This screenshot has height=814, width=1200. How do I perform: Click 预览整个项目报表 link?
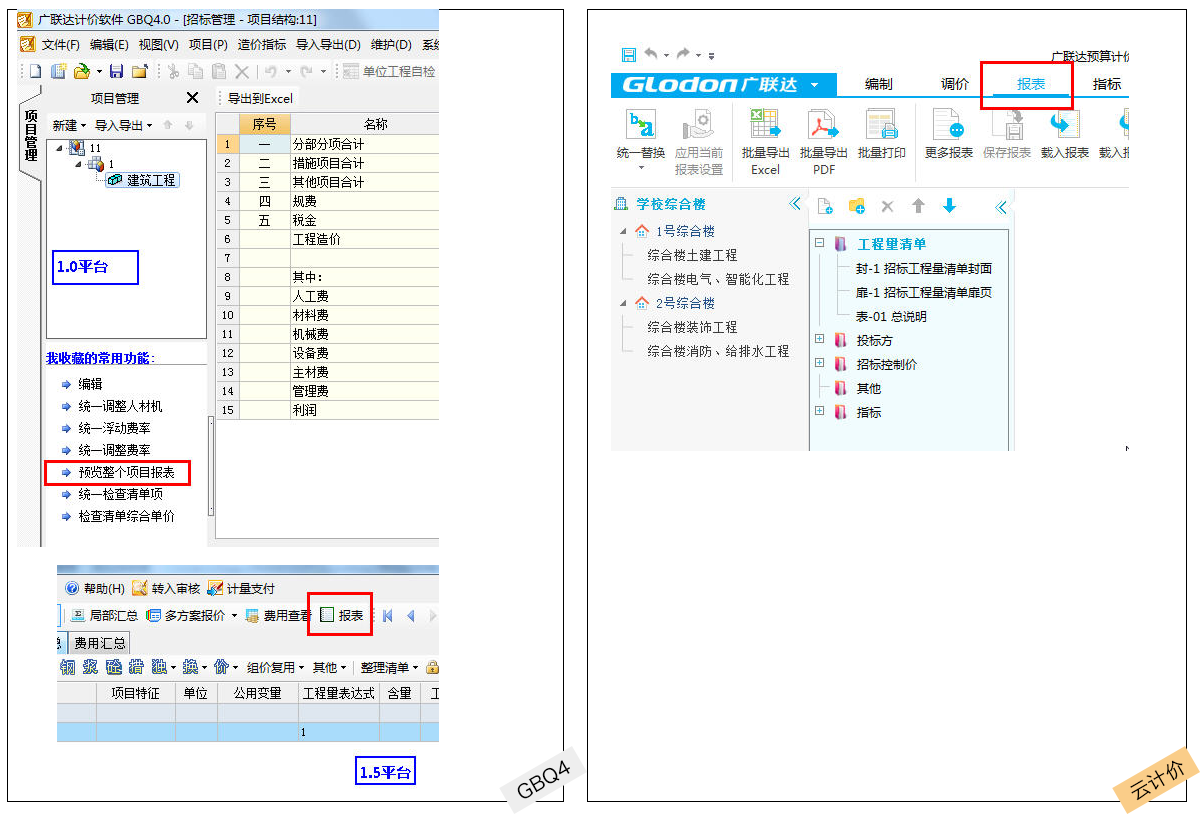[x=126, y=472]
